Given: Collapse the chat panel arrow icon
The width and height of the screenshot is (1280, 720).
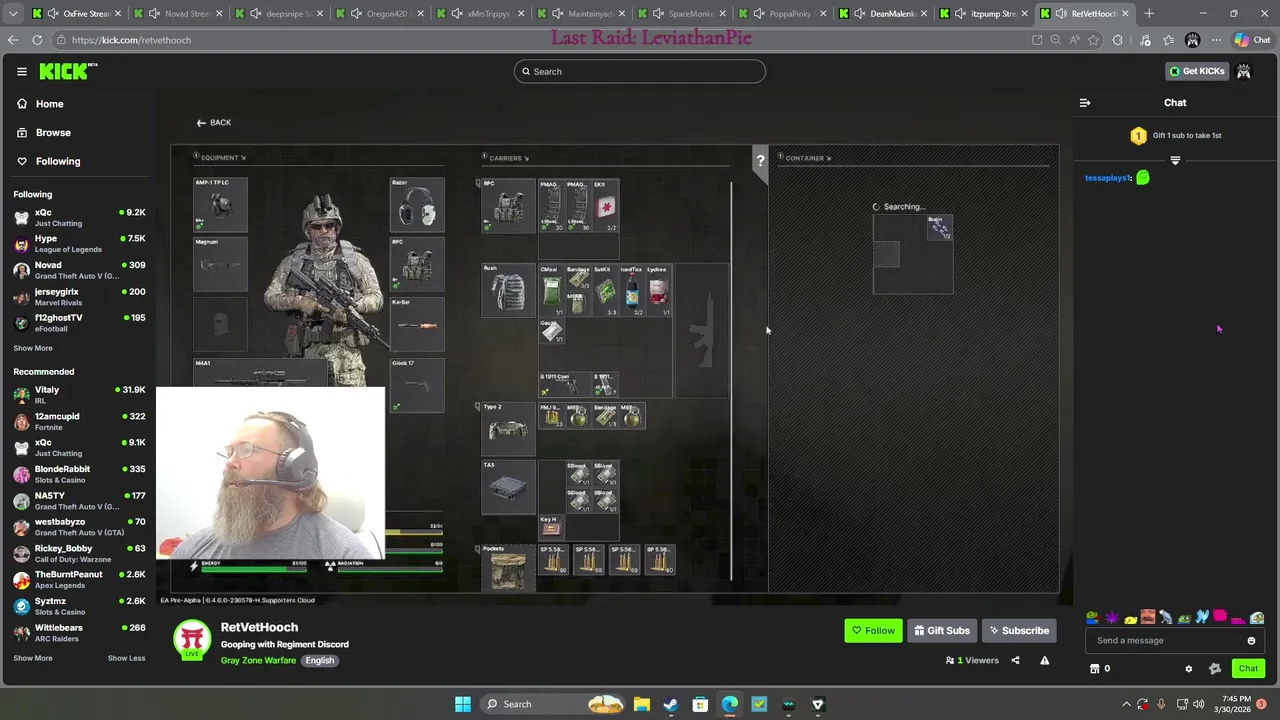Looking at the screenshot, I should [x=1085, y=102].
